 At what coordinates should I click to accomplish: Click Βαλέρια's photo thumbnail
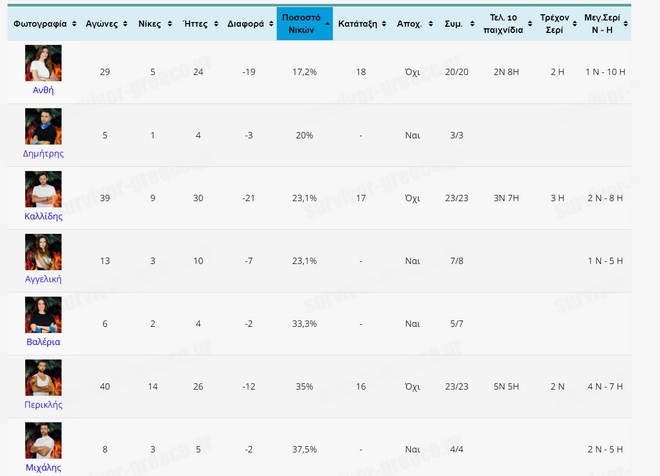(x=43, y=315)
